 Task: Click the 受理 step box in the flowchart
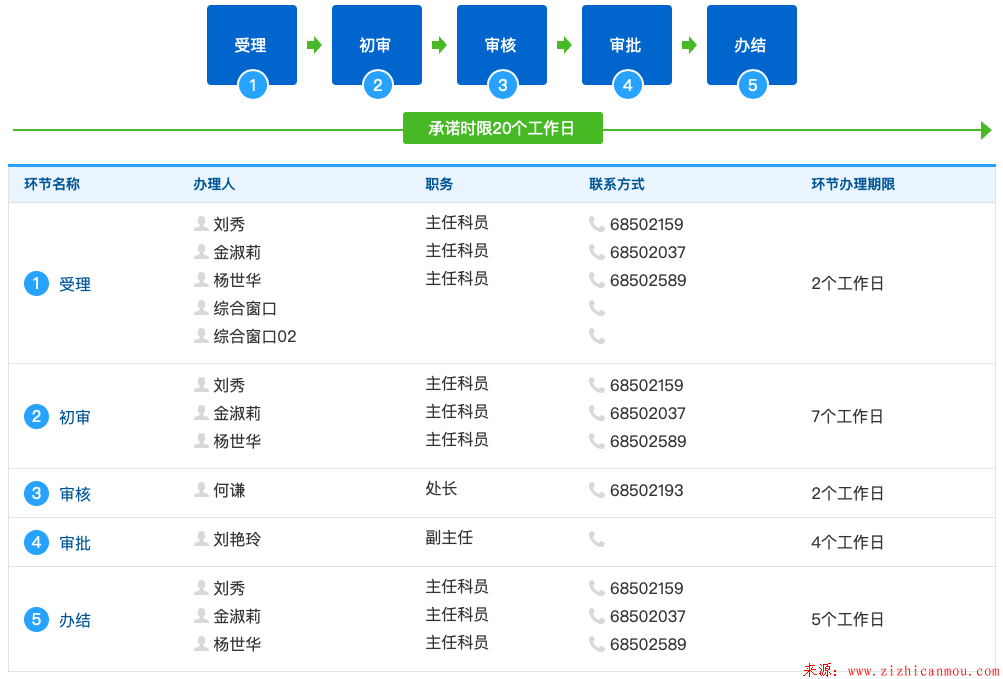click(x=251, y=45)
